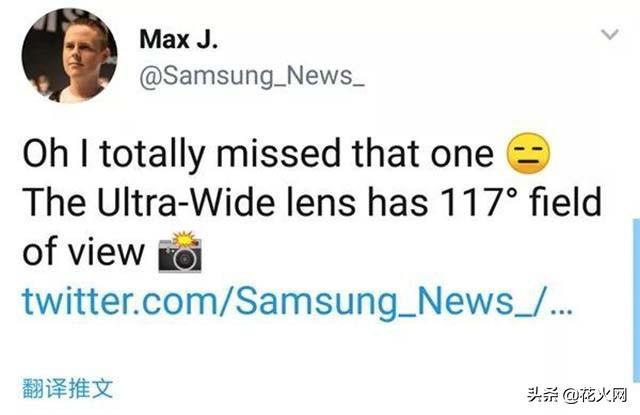This screenshot has height=415, width=640.
Task: Click the word "field" in the tweet
Action: coord(566,202)
